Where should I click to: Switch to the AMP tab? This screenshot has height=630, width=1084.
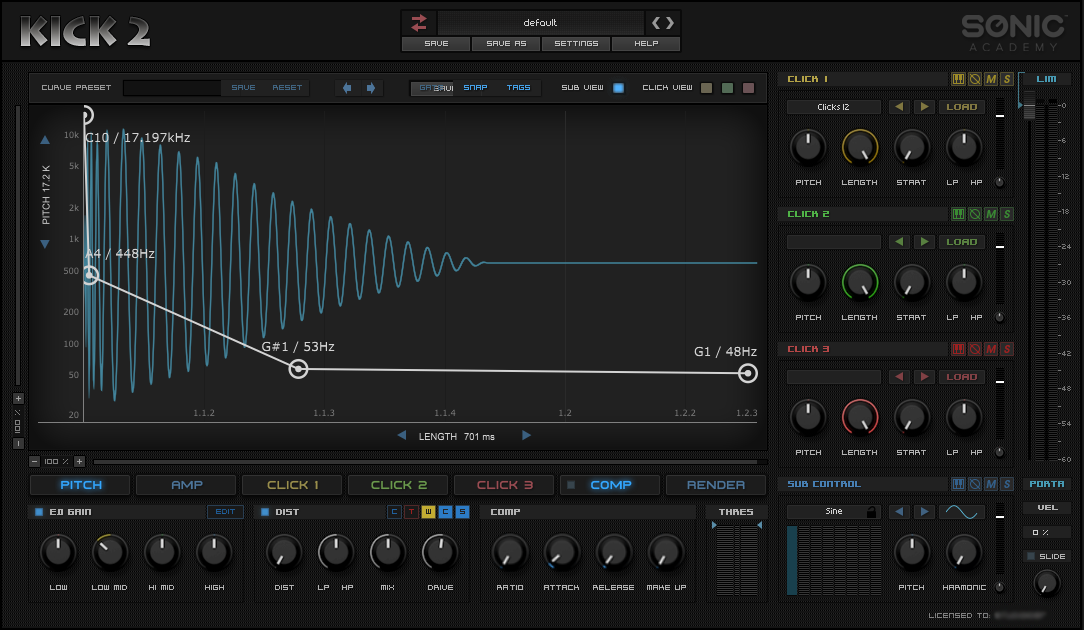click(187, 485)
